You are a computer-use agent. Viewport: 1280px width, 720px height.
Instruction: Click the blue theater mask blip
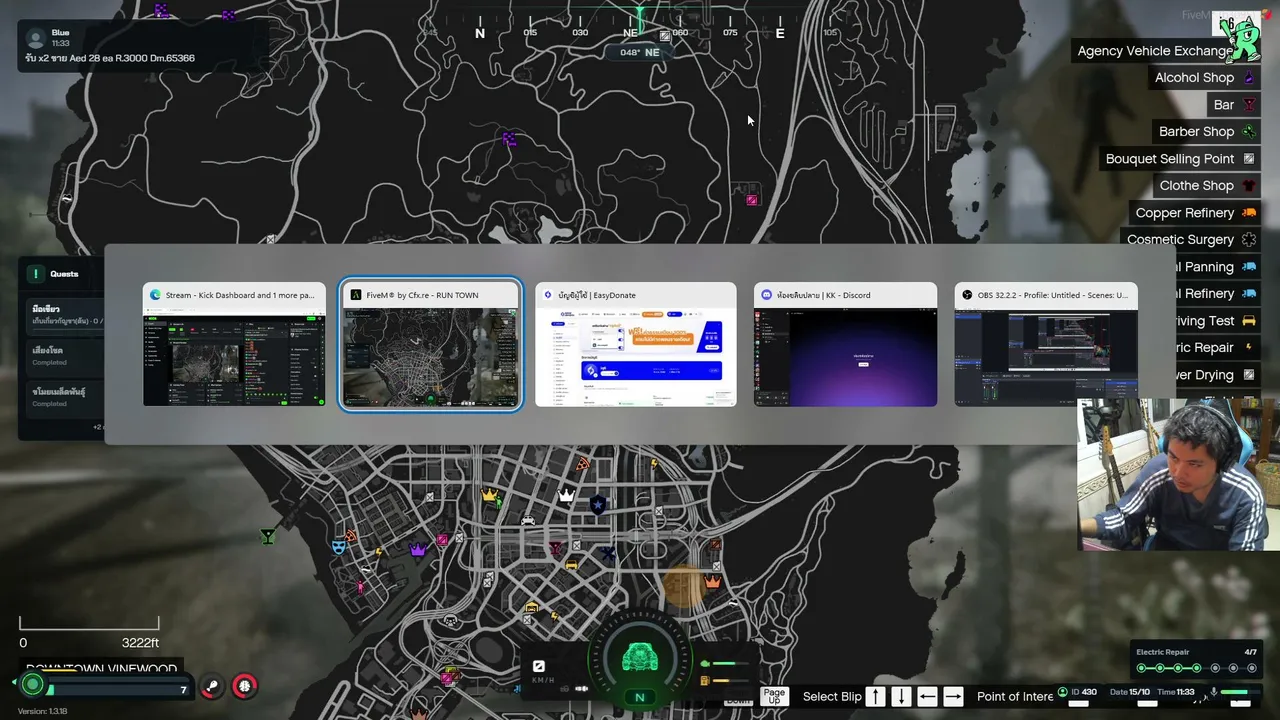pos(339,548)
